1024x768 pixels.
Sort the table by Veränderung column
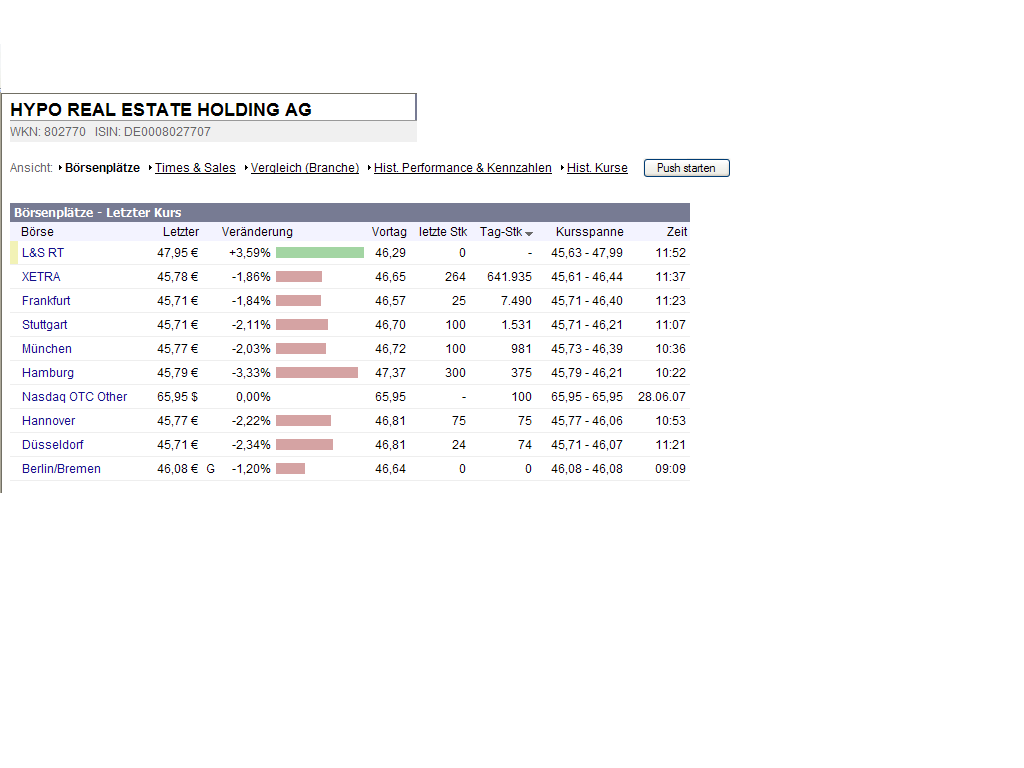pos(257,231)
